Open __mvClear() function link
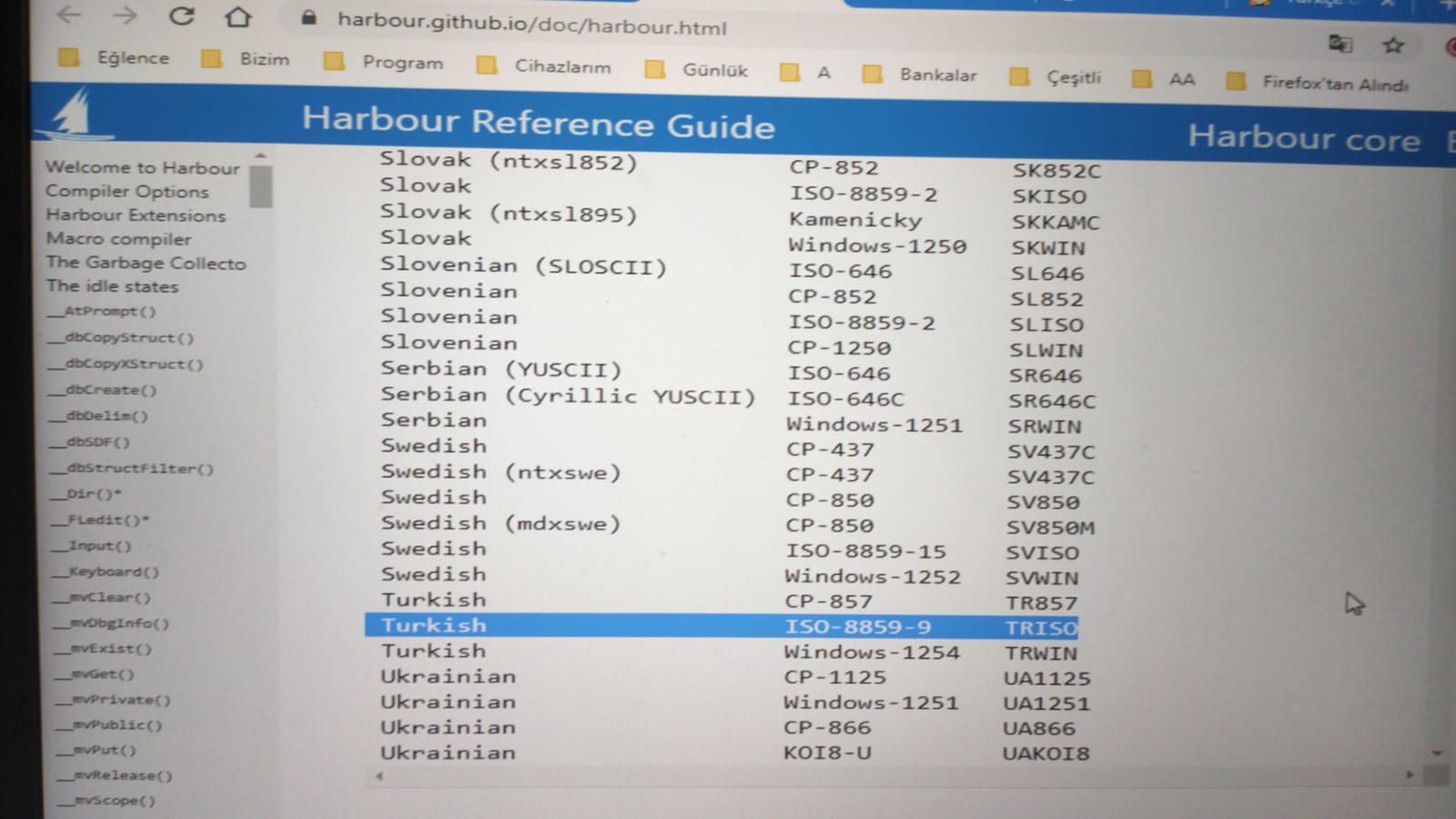1456x819 pixels. pyautogui.click(x=104, y=598)
